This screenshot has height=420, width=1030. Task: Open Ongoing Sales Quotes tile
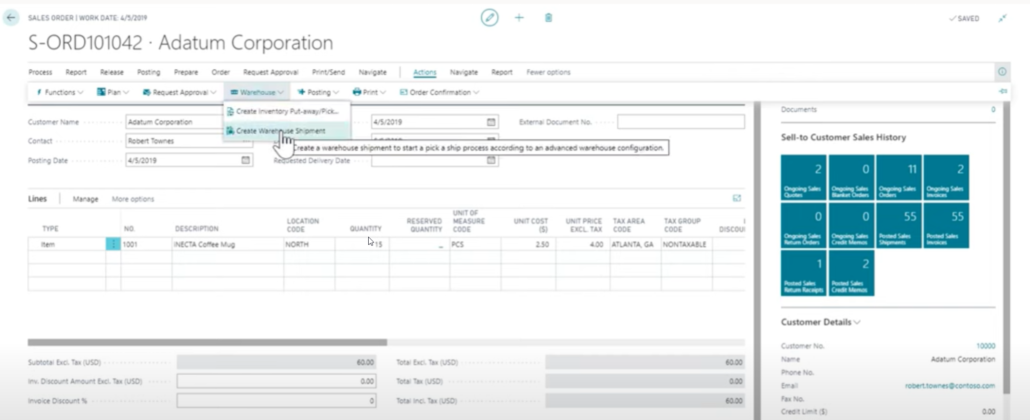(803, 177)
